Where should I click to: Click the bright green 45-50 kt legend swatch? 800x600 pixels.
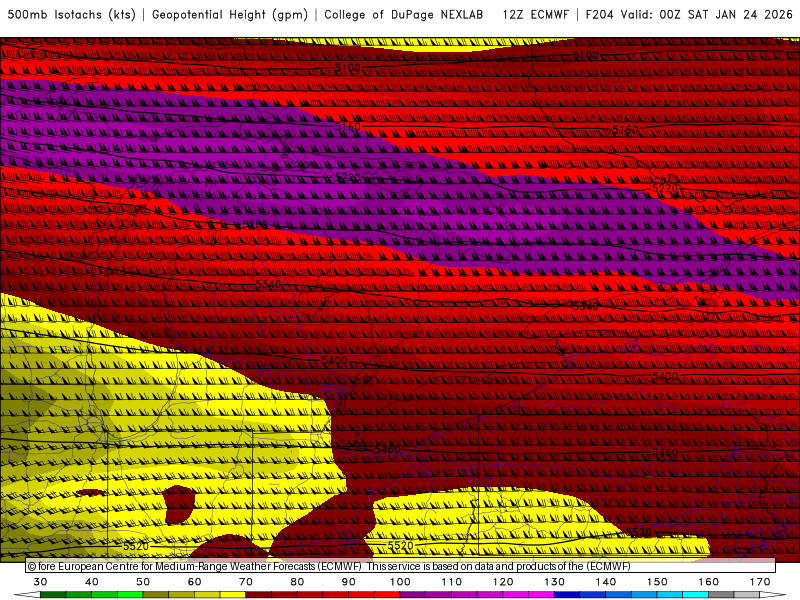coord(130,595)
